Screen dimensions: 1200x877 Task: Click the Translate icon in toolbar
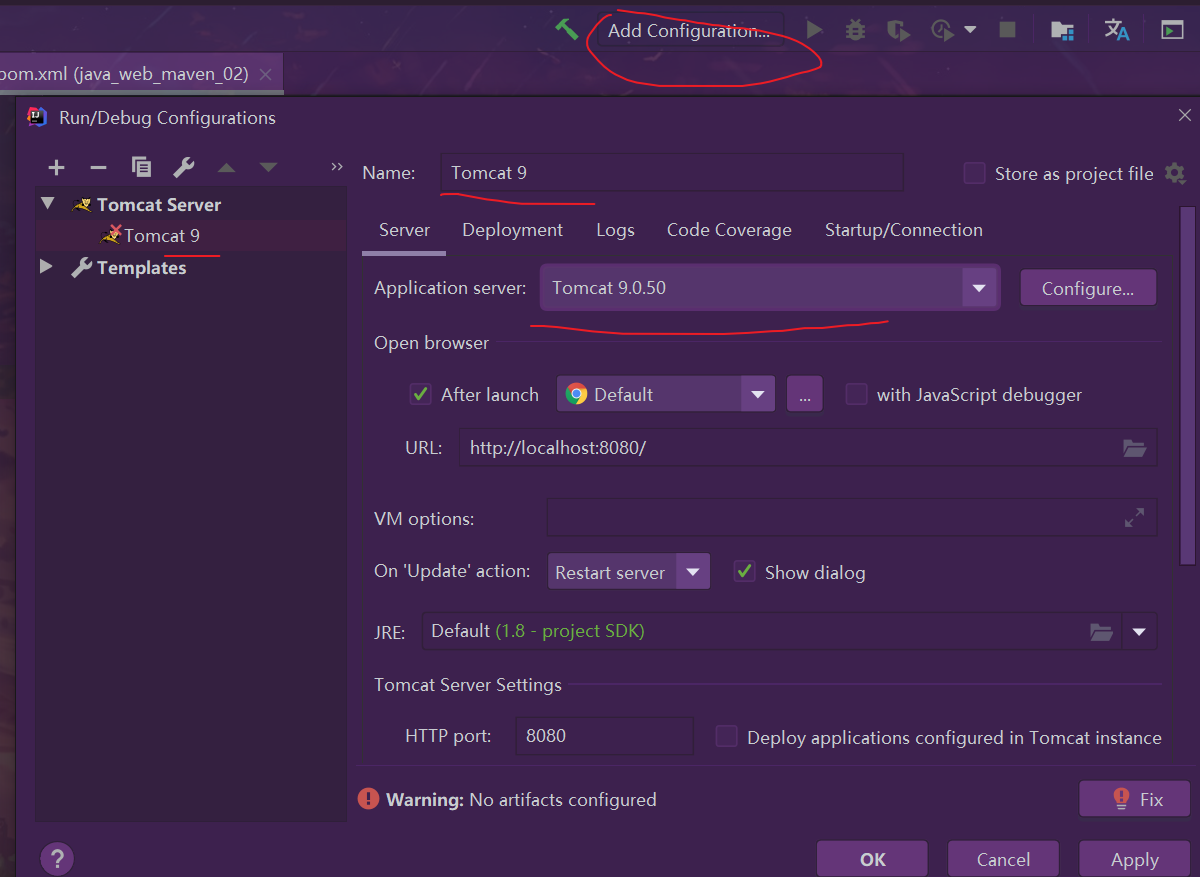[1117, 30]
